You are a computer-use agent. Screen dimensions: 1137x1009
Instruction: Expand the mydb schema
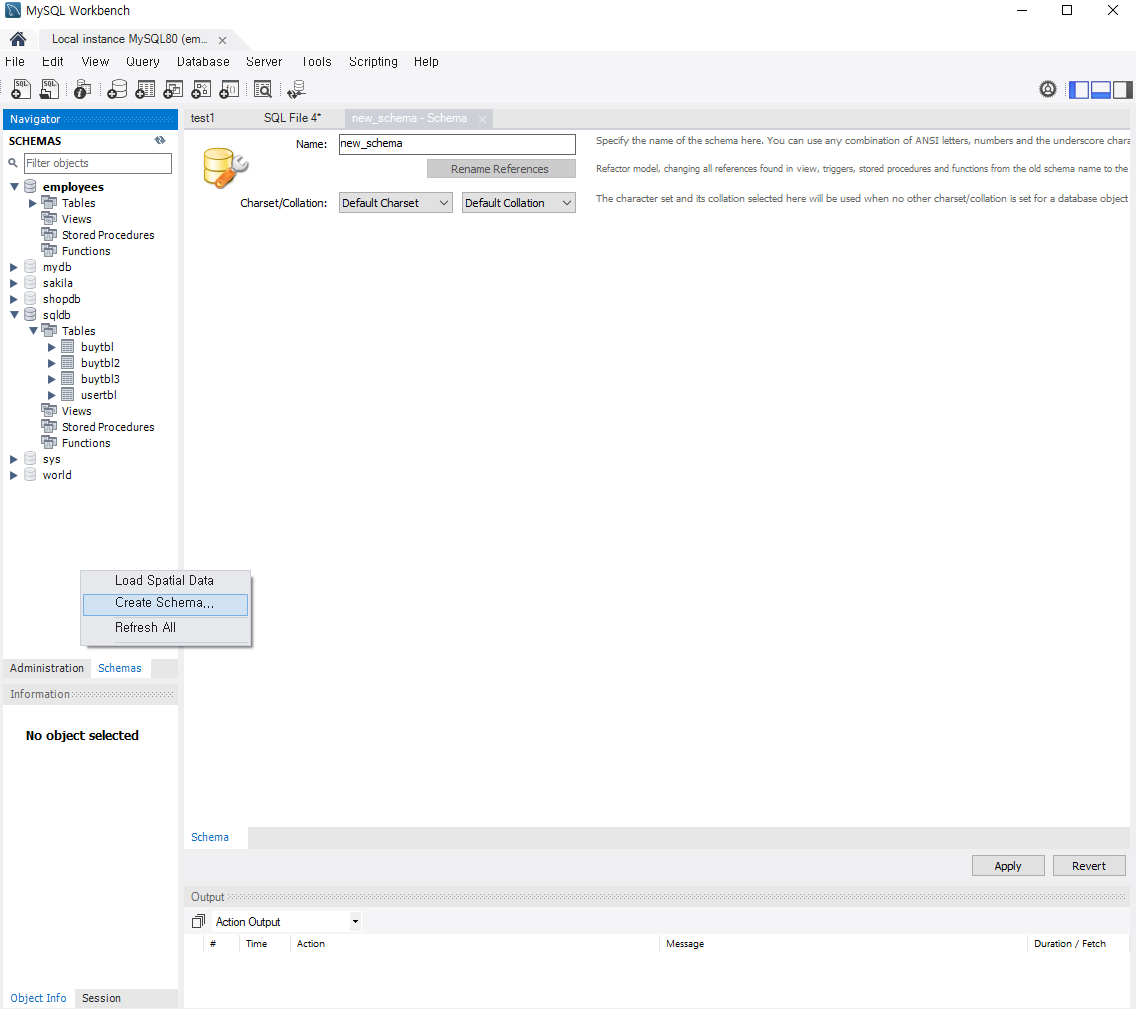pyautogui.click(x=14, y=267)
